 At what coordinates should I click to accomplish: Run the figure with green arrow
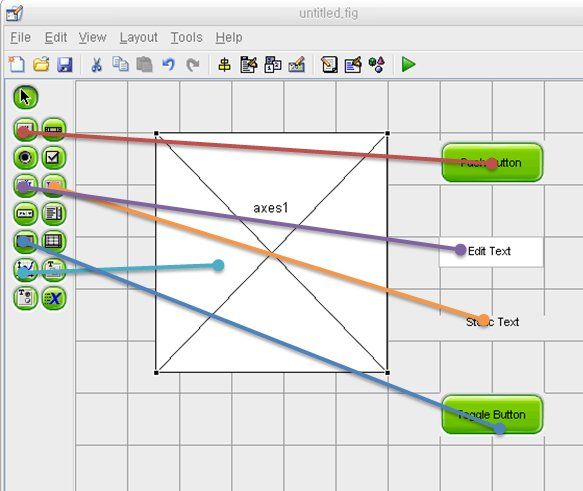point(408,65)
